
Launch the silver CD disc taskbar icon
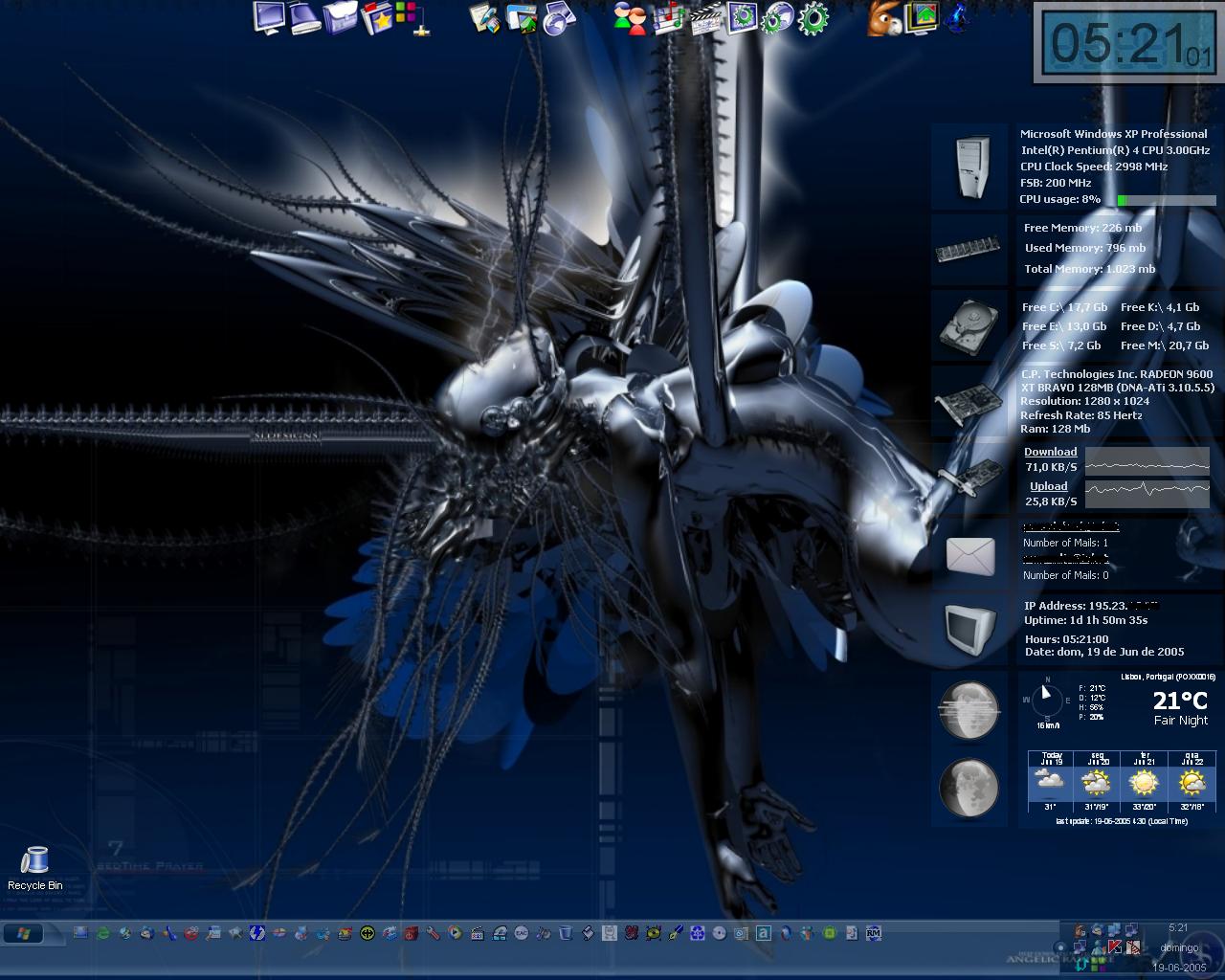pos(719,933)
